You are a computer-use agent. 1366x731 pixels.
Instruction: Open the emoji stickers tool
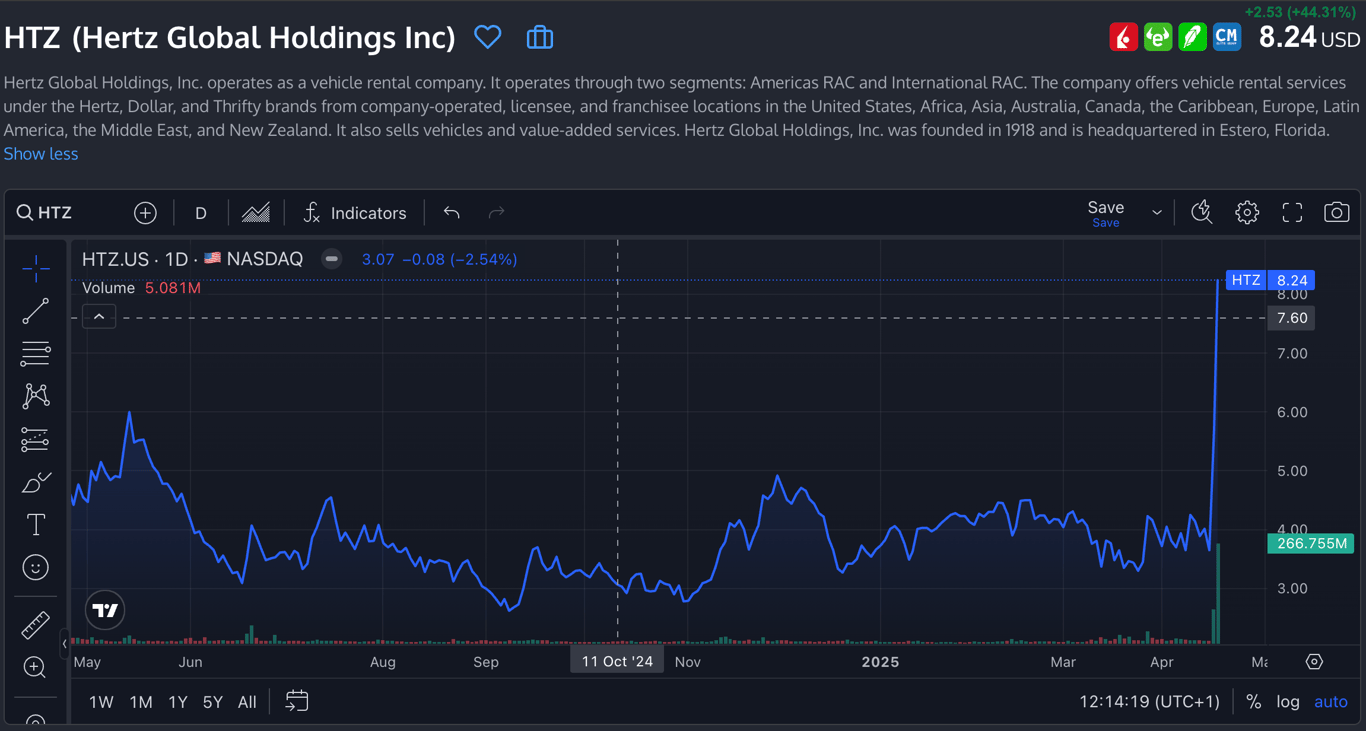tap(36, 568)
